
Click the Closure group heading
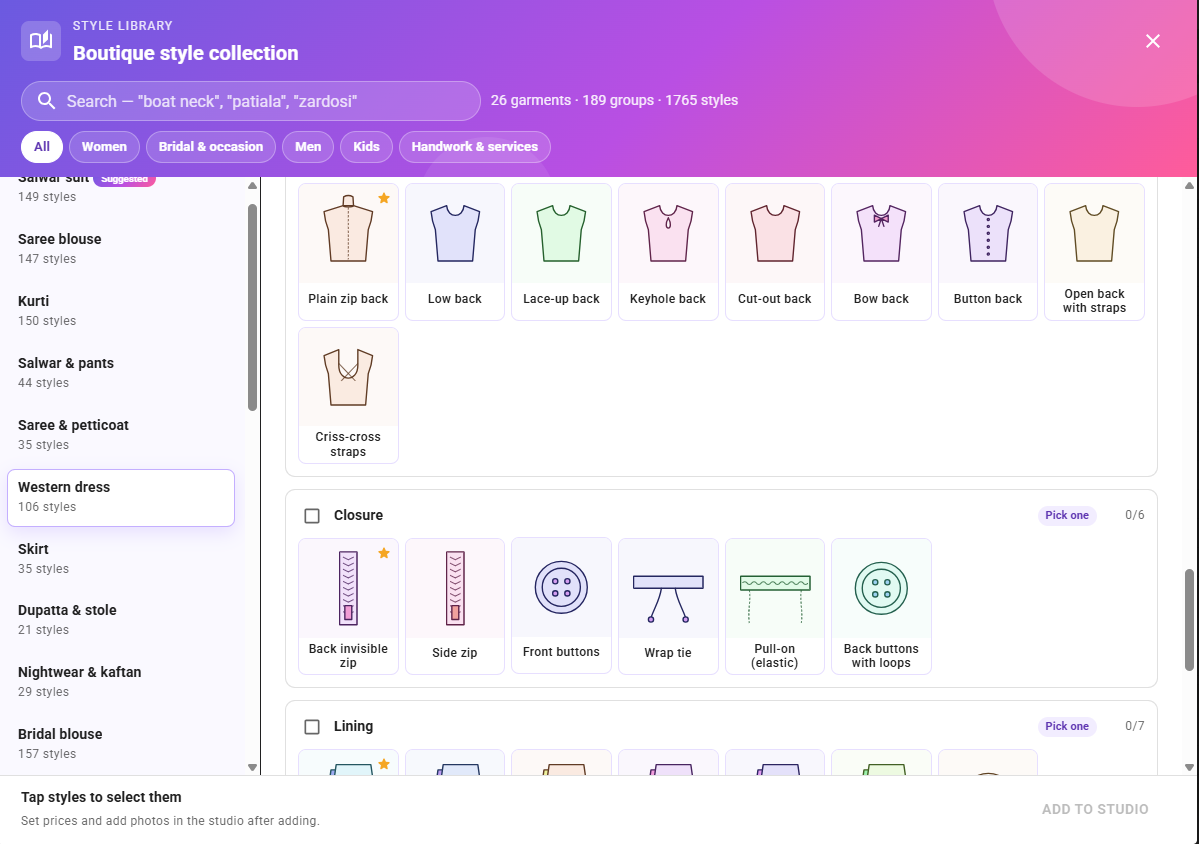359,515
